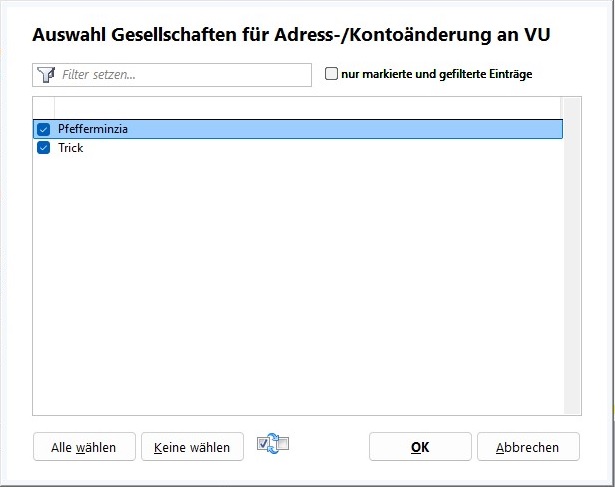Click the 'nur markierte und gefilterte Einträge' label text
This screenshot has height=487, width=615.
(x=437, y=74)
